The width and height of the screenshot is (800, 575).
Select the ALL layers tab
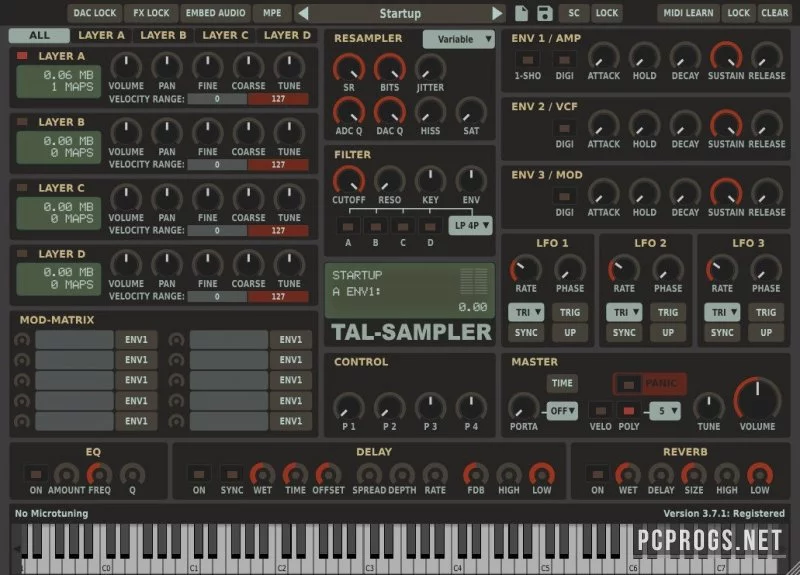(39, 35)
